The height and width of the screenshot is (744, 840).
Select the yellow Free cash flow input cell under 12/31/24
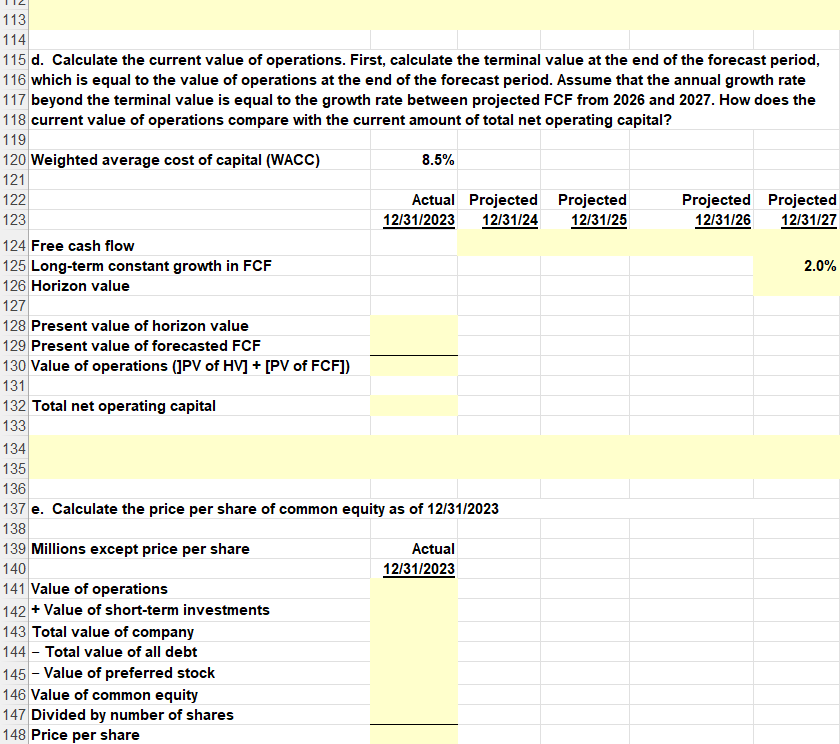500,245
